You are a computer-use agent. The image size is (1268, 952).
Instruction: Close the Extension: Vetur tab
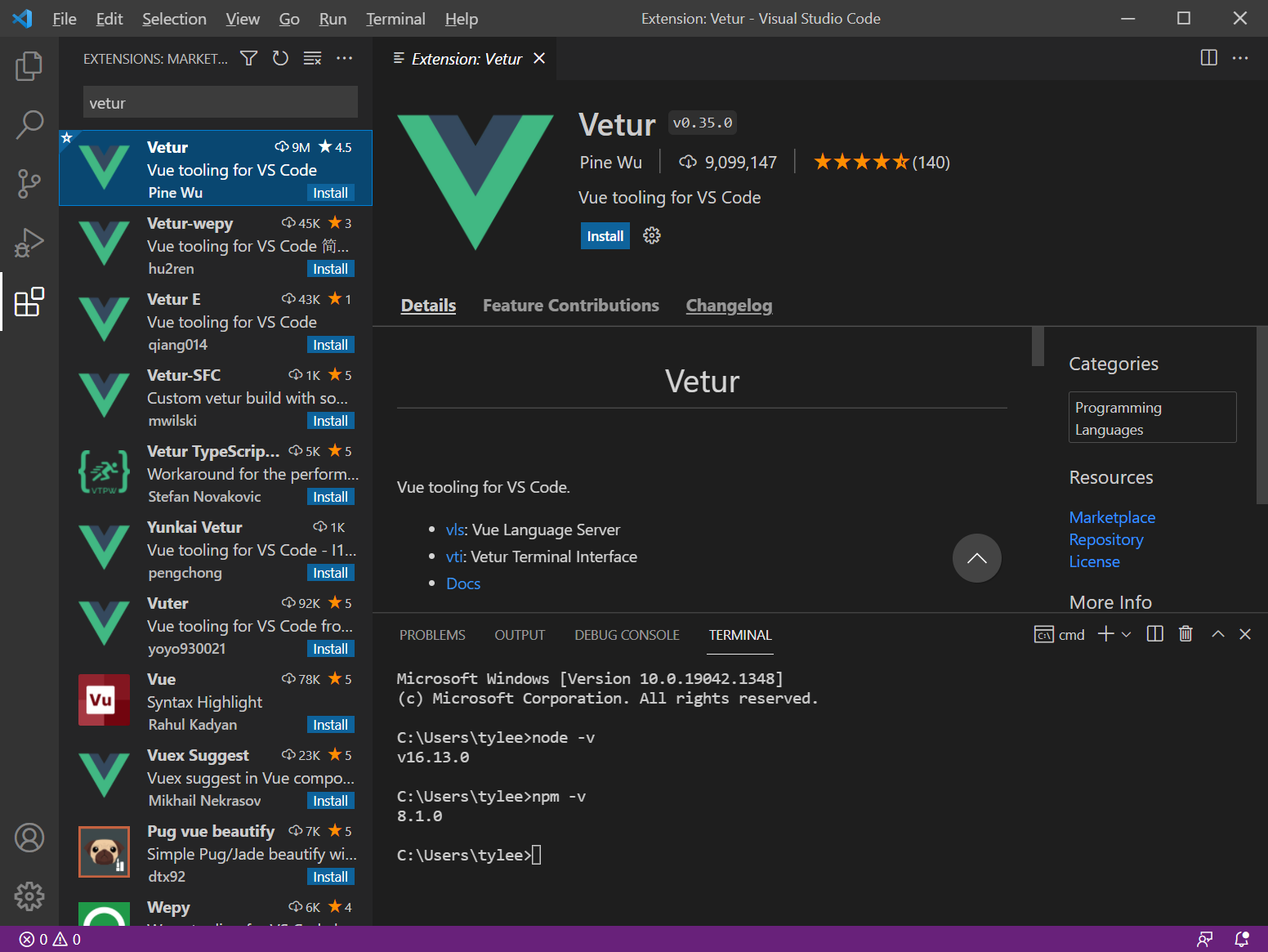[x=539, y=58]
